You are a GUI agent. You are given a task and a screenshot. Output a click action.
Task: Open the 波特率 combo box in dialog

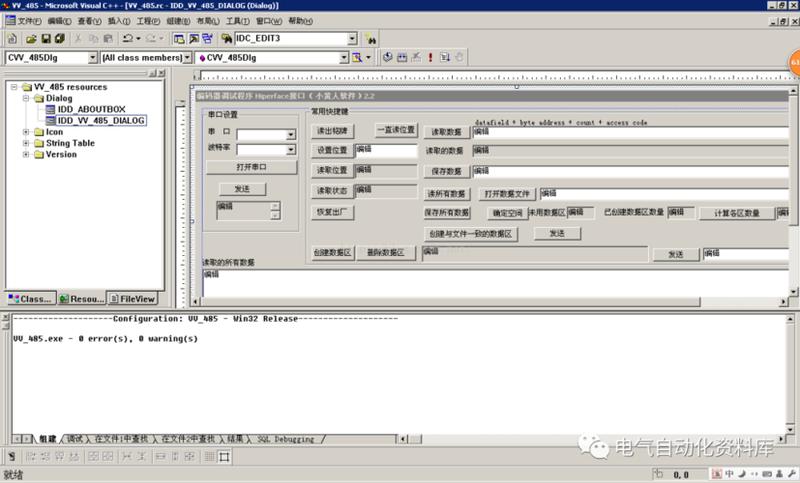pyautogui.click(x=266, y=149)
